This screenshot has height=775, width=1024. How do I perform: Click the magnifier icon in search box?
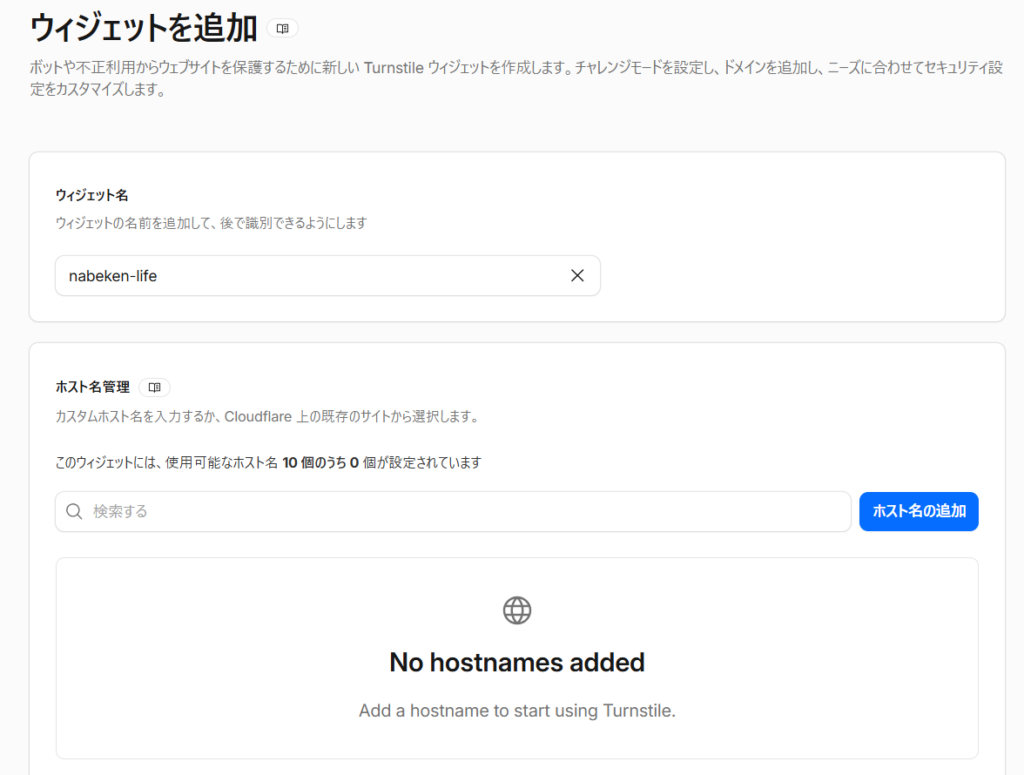click(74, 511)
